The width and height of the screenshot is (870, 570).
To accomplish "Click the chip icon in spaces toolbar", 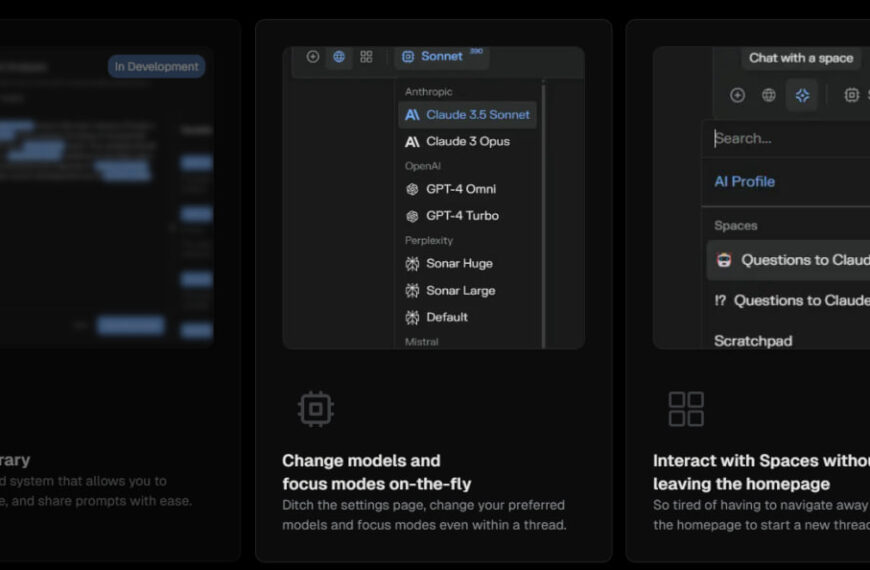I will (851, 95).
